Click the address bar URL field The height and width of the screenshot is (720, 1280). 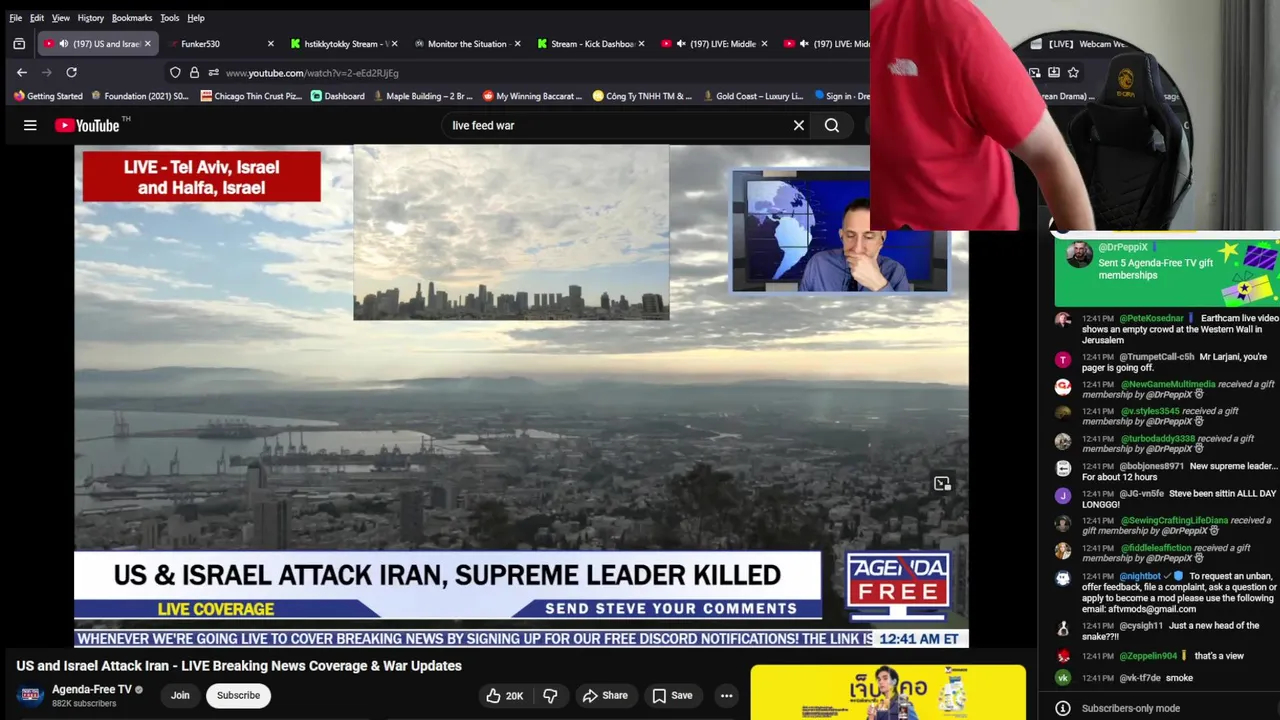click(x=600, y=73)
